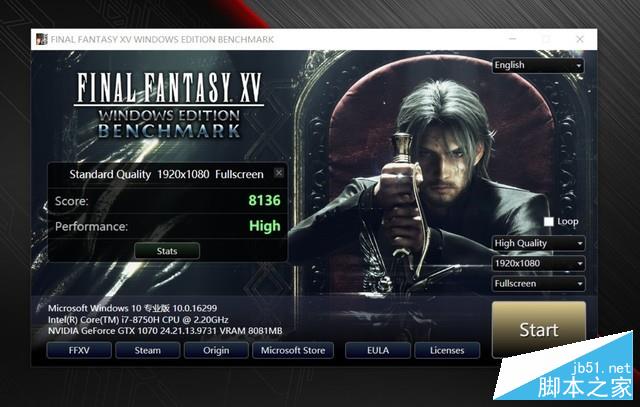Image resolution: width=640 pixels, height=407 pixels.
Task: Enable the Loop checkbox
Action: tap(549, 222)
